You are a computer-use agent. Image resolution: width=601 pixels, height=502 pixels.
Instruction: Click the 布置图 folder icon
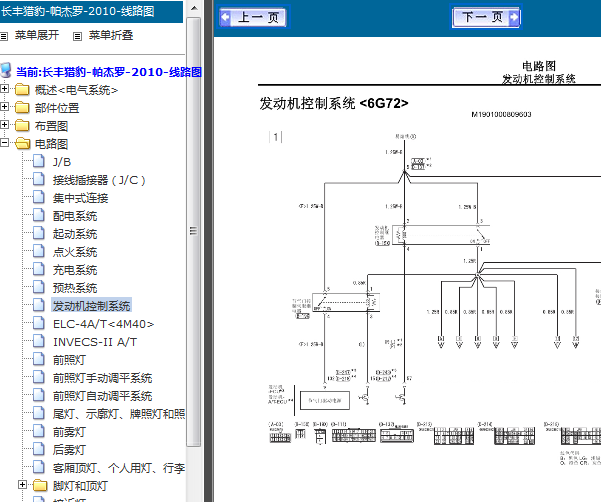point(22,126)
